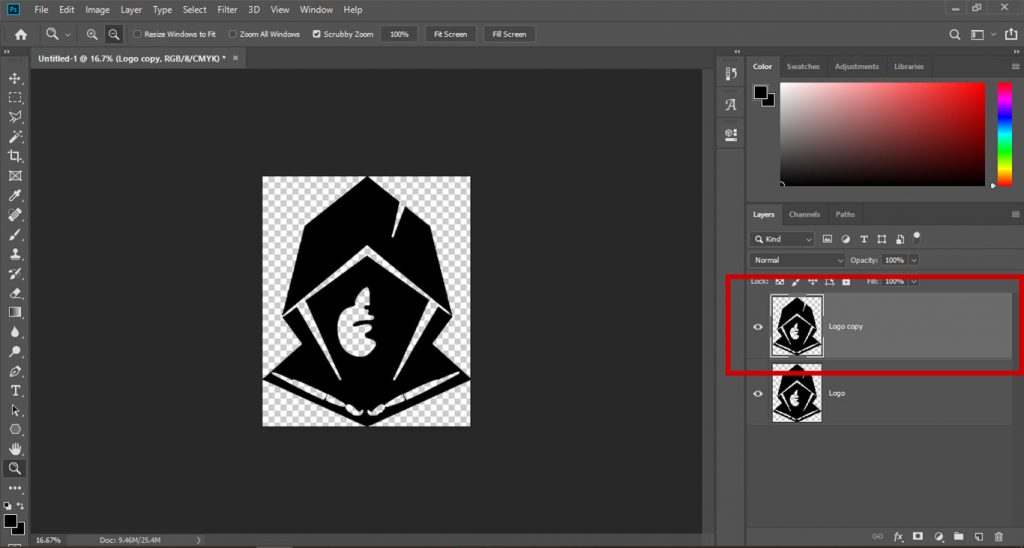Toggle lock image pixels brush icon
The width and height of the screenshot is (1024, 548).
tap(795, 282)
